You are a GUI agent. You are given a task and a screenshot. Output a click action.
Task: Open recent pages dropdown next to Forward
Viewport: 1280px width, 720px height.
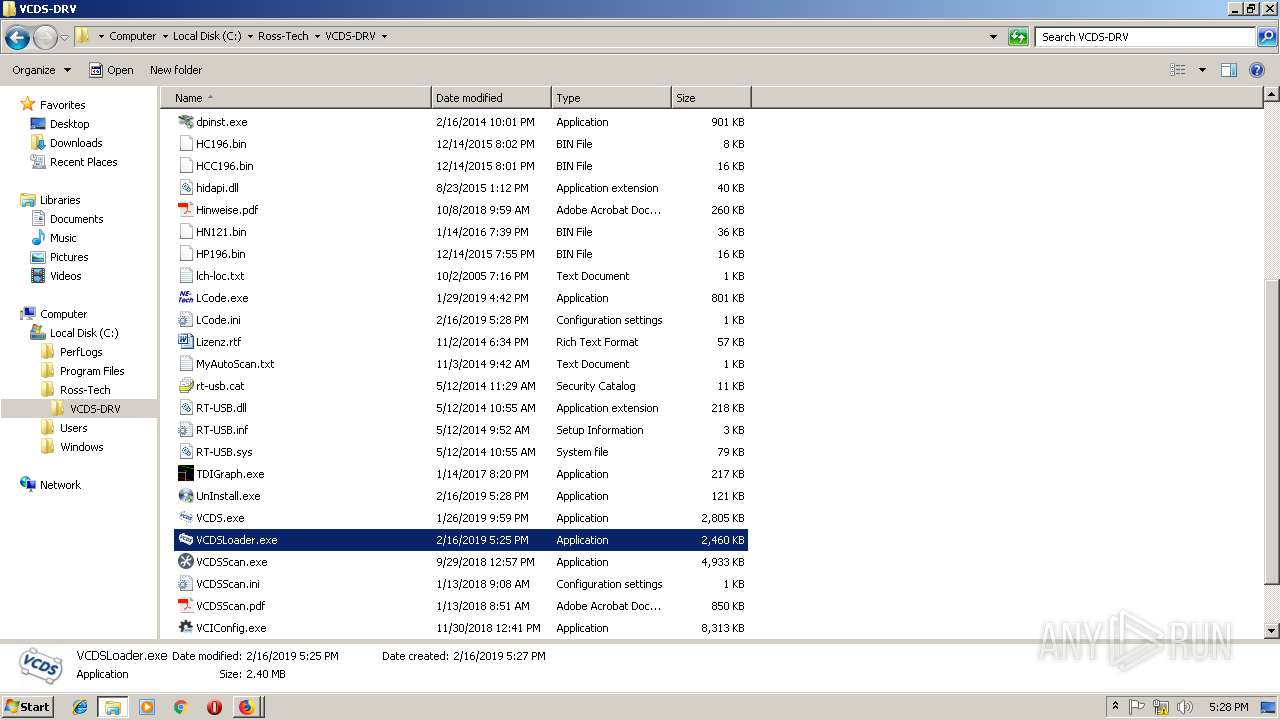click(65, 38)
